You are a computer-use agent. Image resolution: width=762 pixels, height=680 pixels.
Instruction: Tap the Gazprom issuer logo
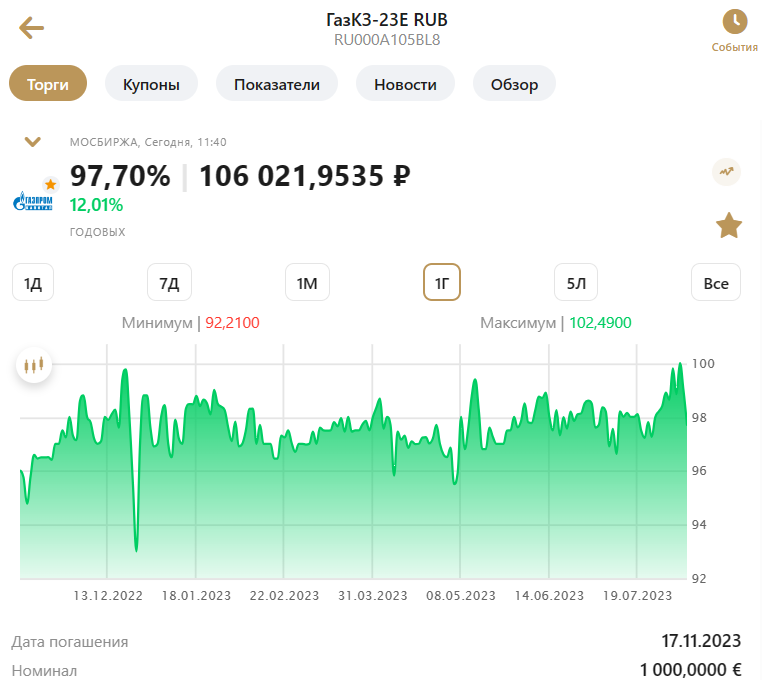(x=33, y=201)
